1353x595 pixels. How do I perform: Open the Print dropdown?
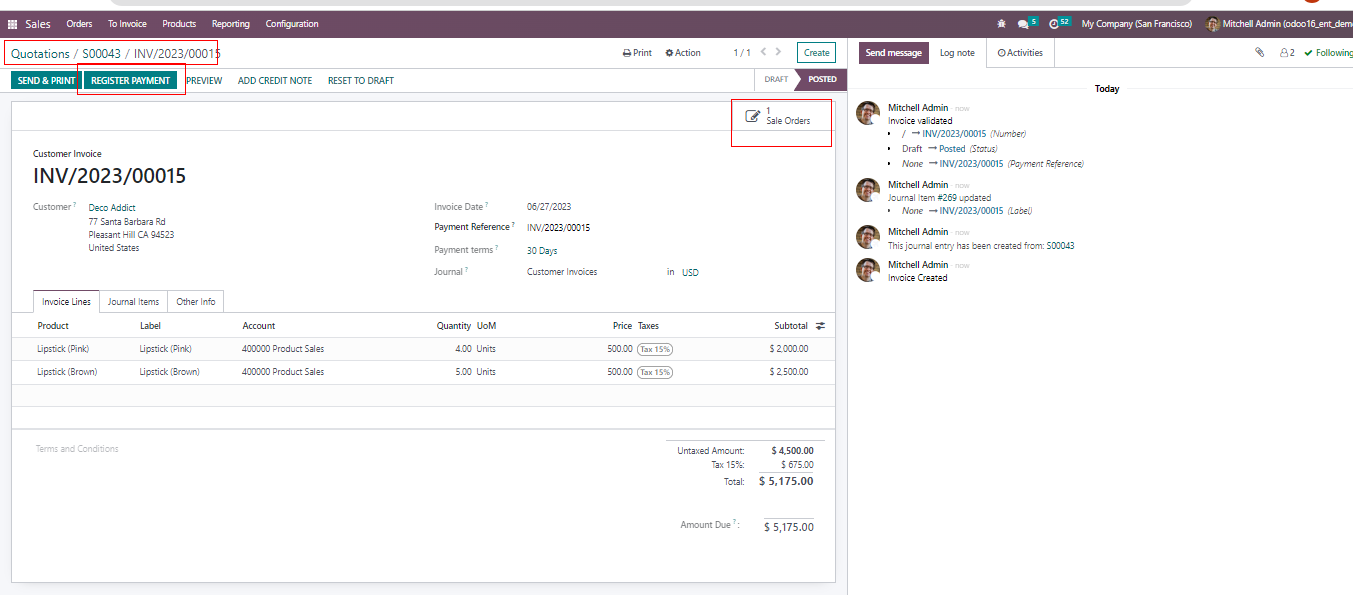(x=637, y=53)
